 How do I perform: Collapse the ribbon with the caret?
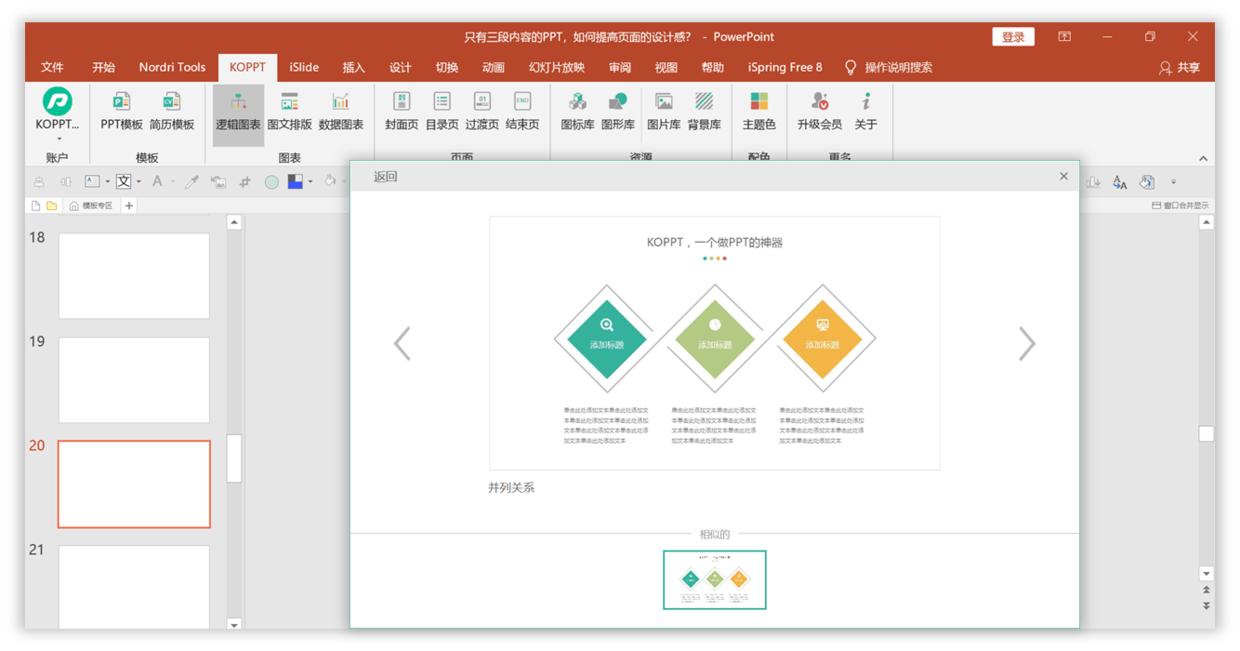tap(1203, 158)
